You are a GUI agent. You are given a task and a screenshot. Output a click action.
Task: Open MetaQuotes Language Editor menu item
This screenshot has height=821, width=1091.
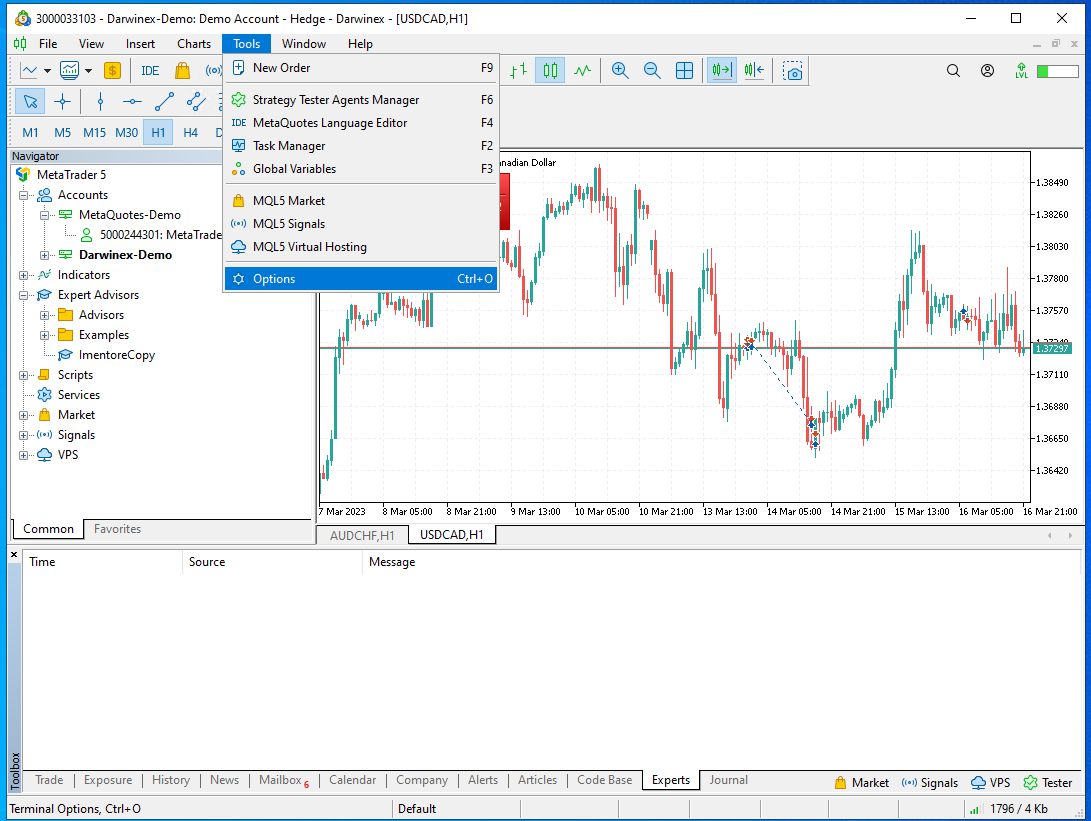[361, 122]
